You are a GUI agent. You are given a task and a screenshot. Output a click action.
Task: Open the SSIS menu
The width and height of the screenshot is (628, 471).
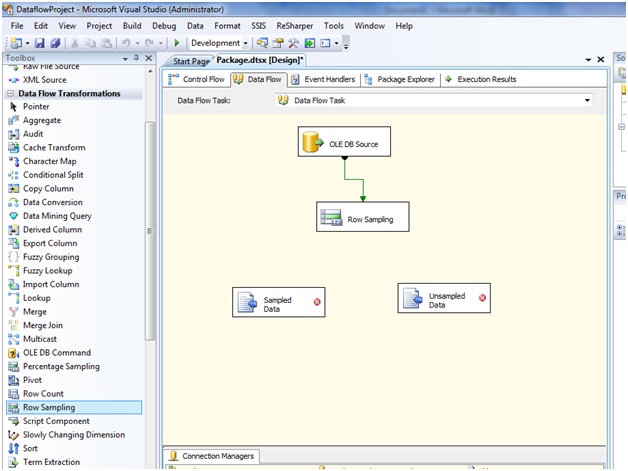(x=259, y=25)
